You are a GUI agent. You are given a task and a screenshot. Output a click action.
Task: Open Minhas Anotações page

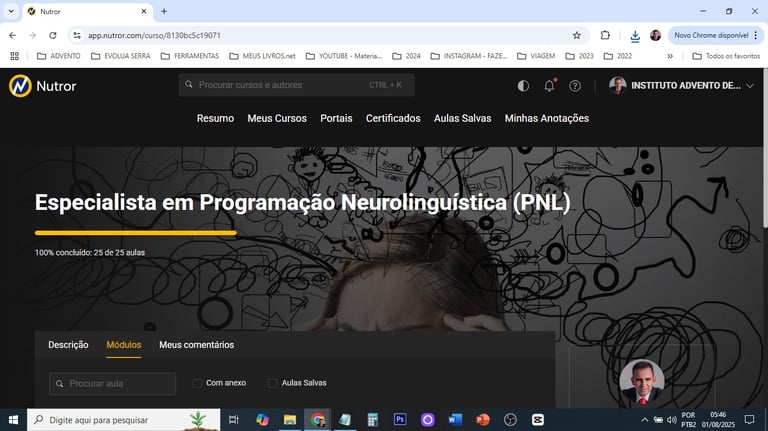point(547,118)
